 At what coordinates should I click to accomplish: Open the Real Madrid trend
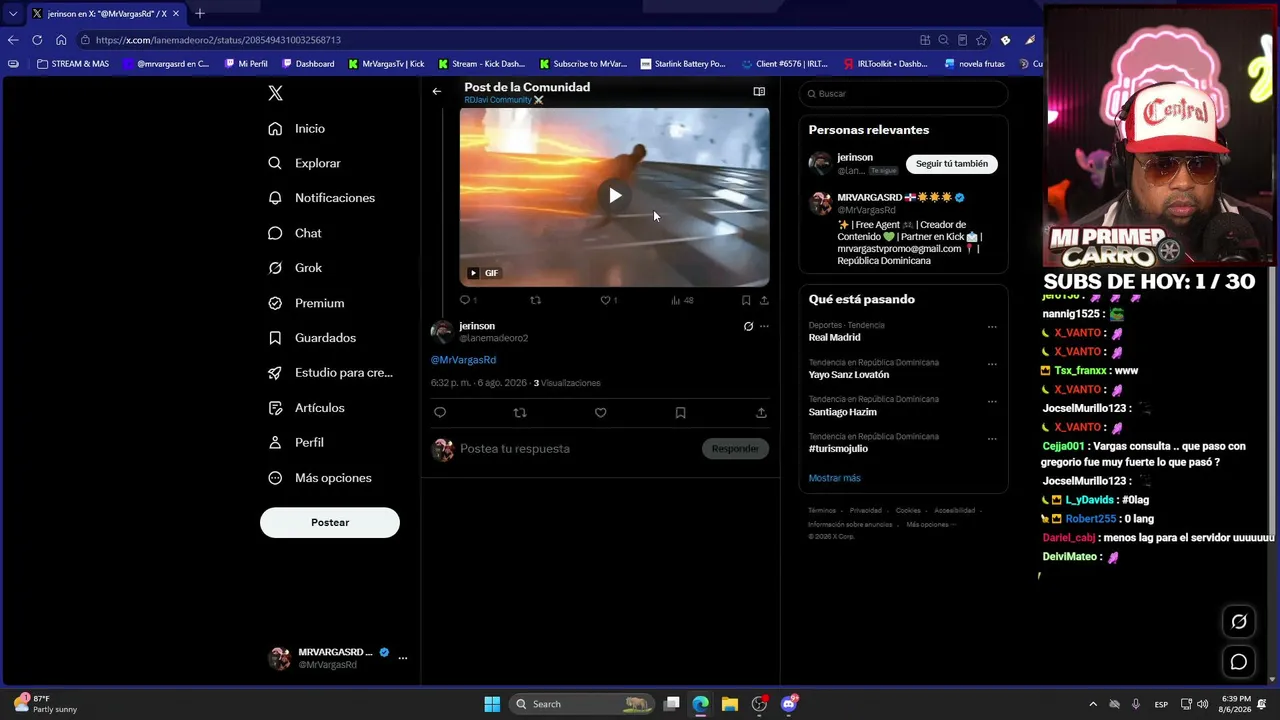834,338
